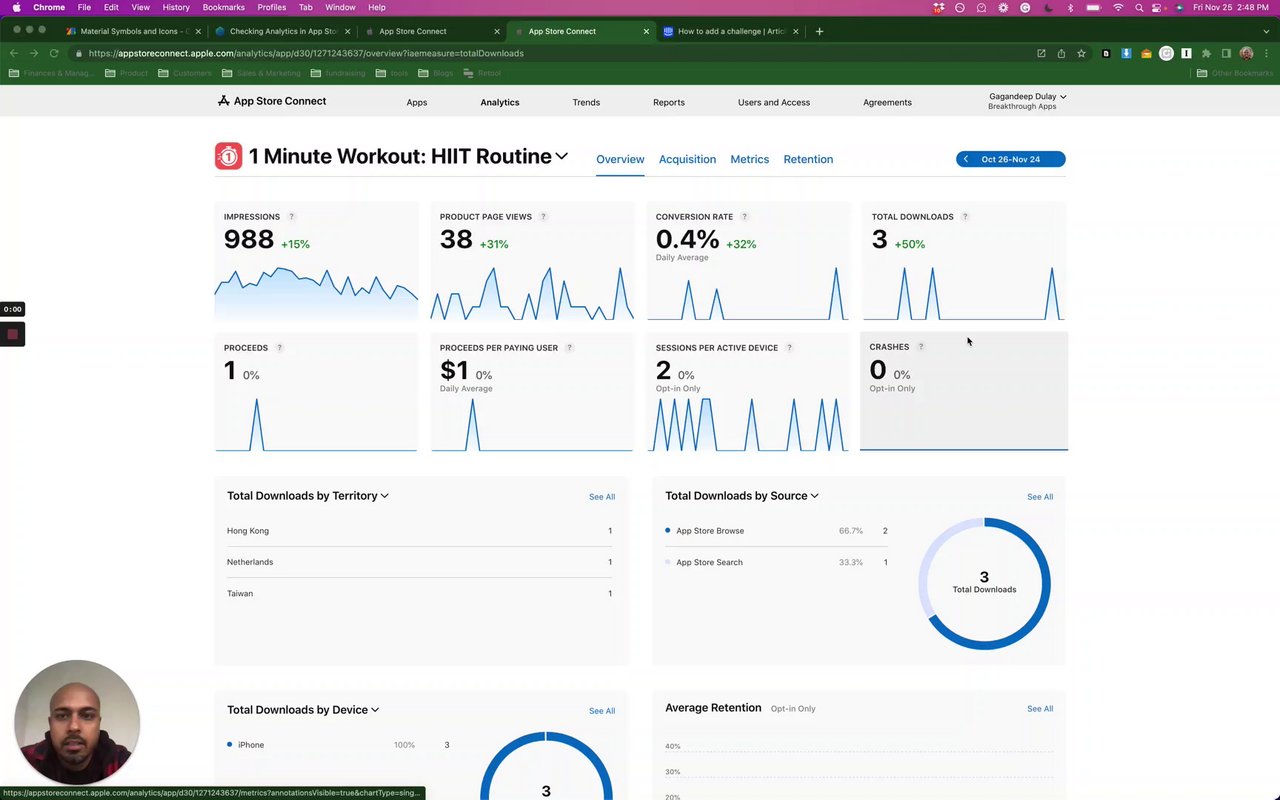Click the App Store Connect logo link

[x=272, y=101]
